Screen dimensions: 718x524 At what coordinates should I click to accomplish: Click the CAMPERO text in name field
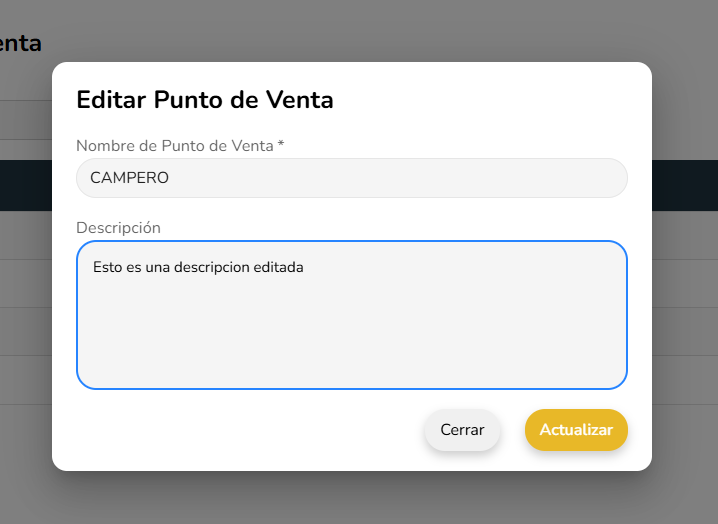coord(130,178)
